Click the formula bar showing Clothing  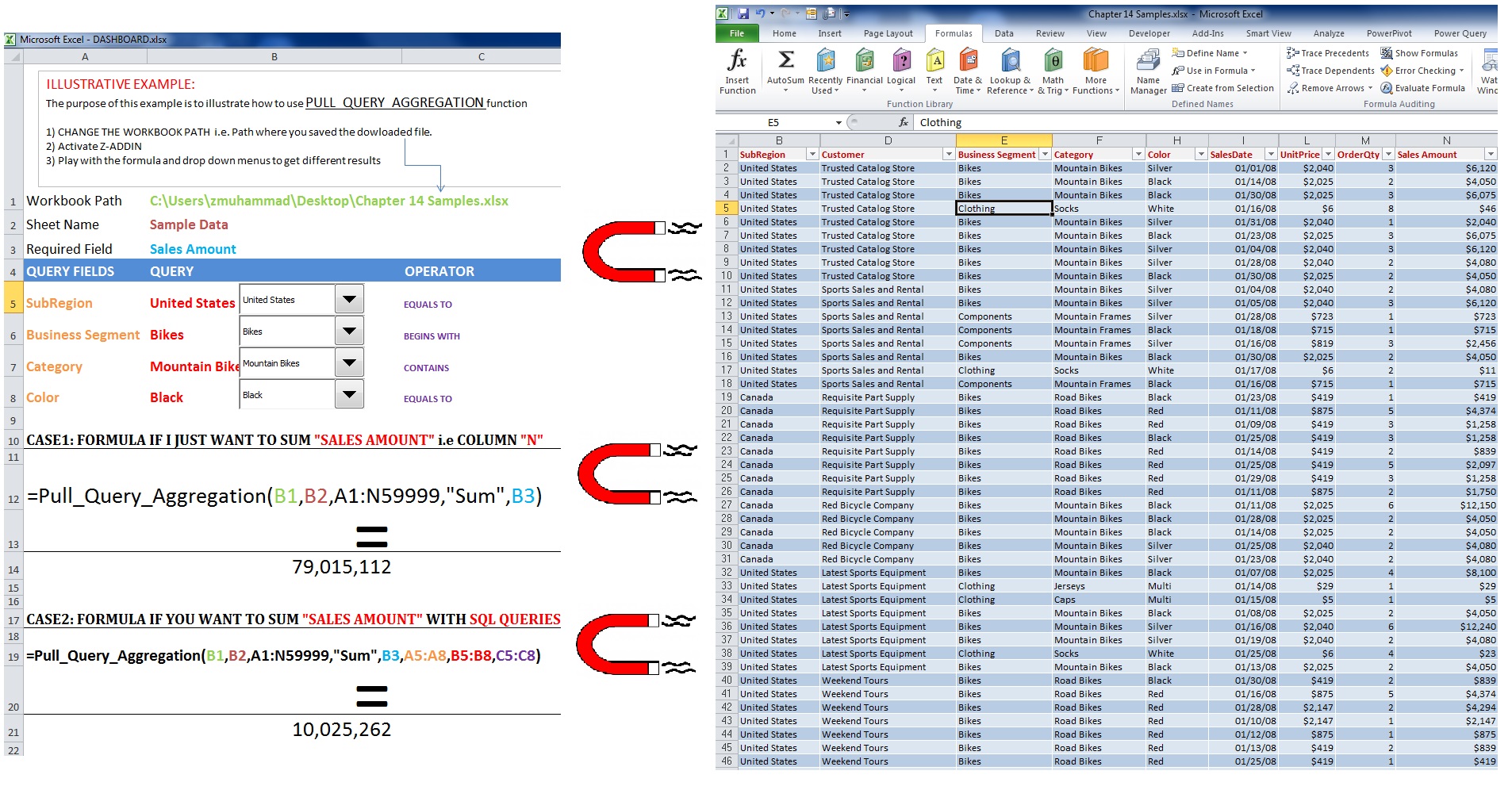1206,122
